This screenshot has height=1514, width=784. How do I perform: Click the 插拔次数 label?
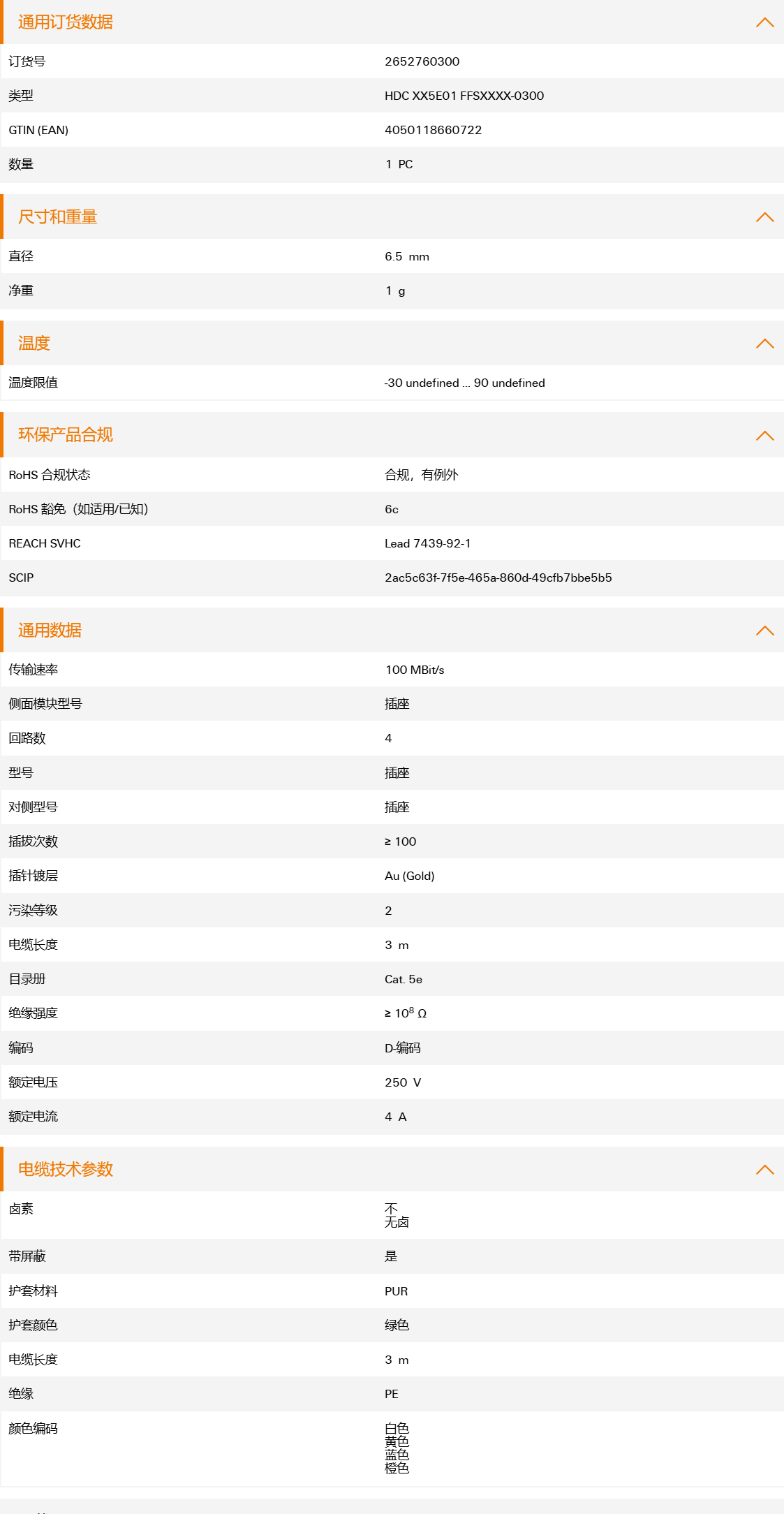[x=33, y=841]
